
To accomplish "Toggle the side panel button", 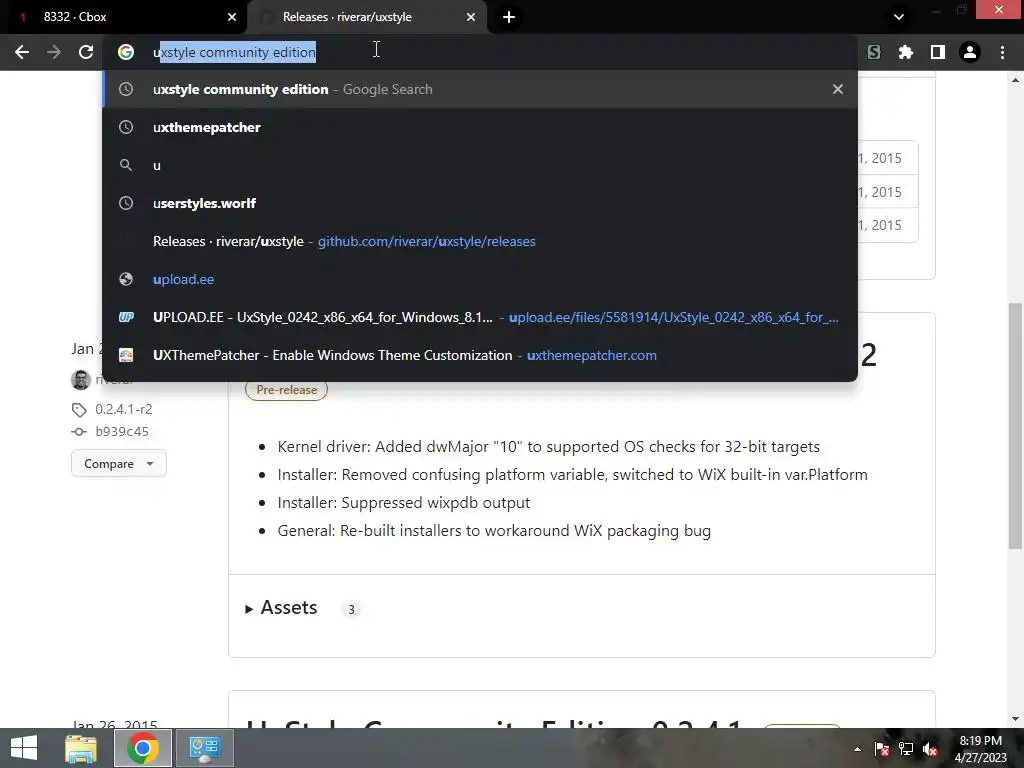I will point(938,52).
